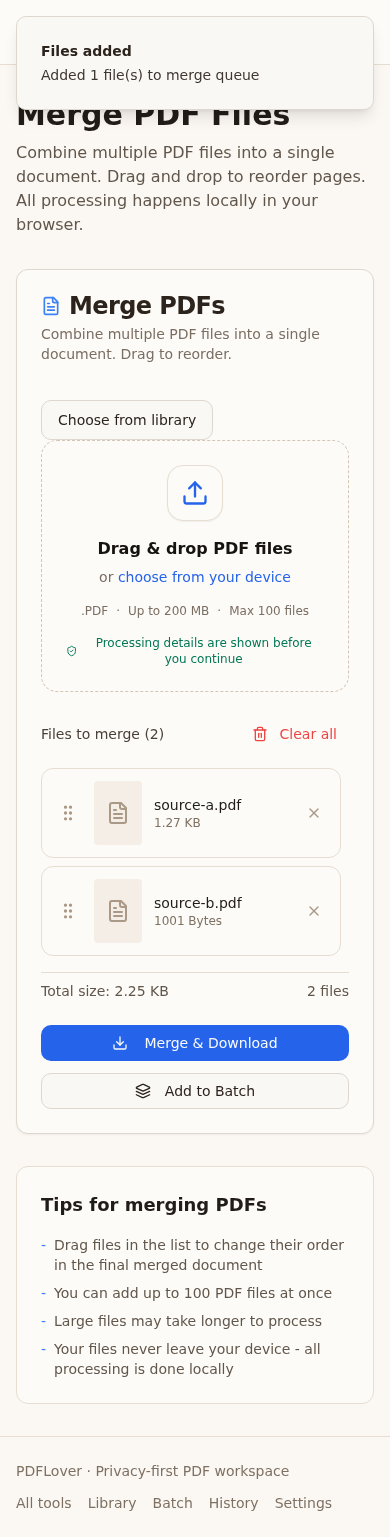Click 'PDFLover · Privacy-first PDF workspace' text
390x1537 pixels.
[153, 1471]
